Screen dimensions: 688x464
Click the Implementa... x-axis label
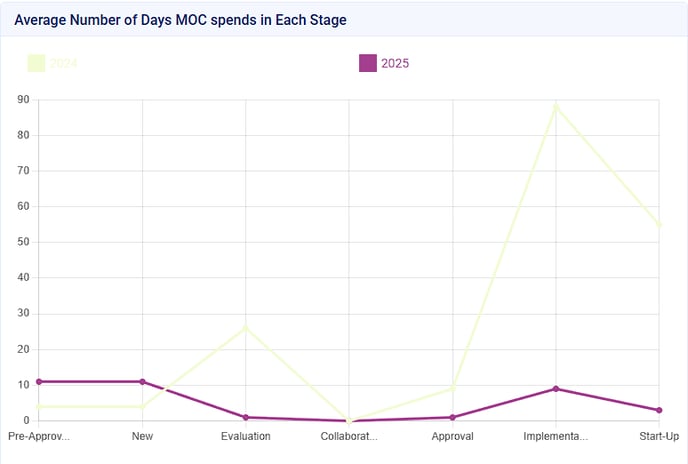(556, 437)
